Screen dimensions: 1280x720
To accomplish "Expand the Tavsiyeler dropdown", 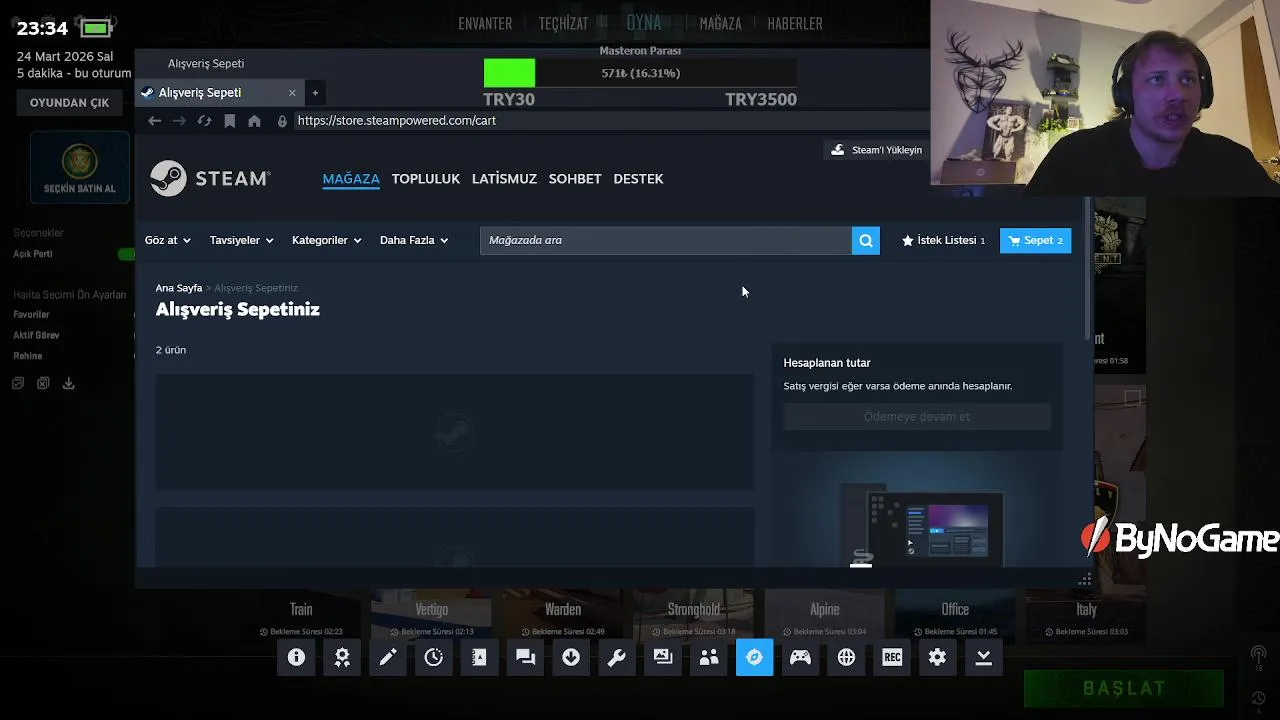I will pyautogui.click(x=241, y=240).
